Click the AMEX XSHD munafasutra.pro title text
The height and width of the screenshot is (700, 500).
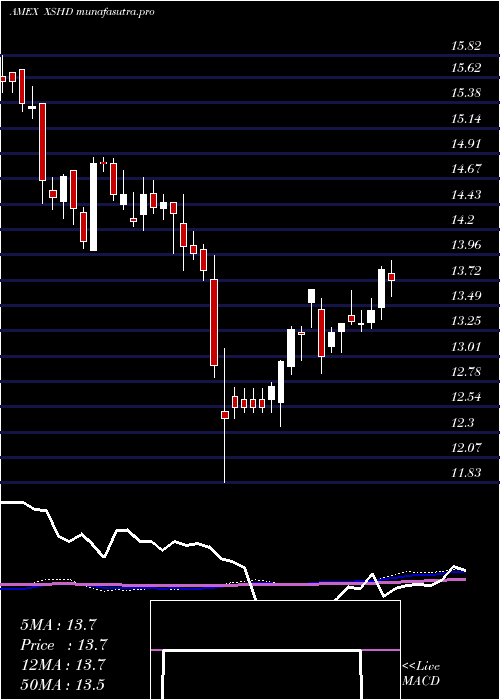(x=82, y=12)
